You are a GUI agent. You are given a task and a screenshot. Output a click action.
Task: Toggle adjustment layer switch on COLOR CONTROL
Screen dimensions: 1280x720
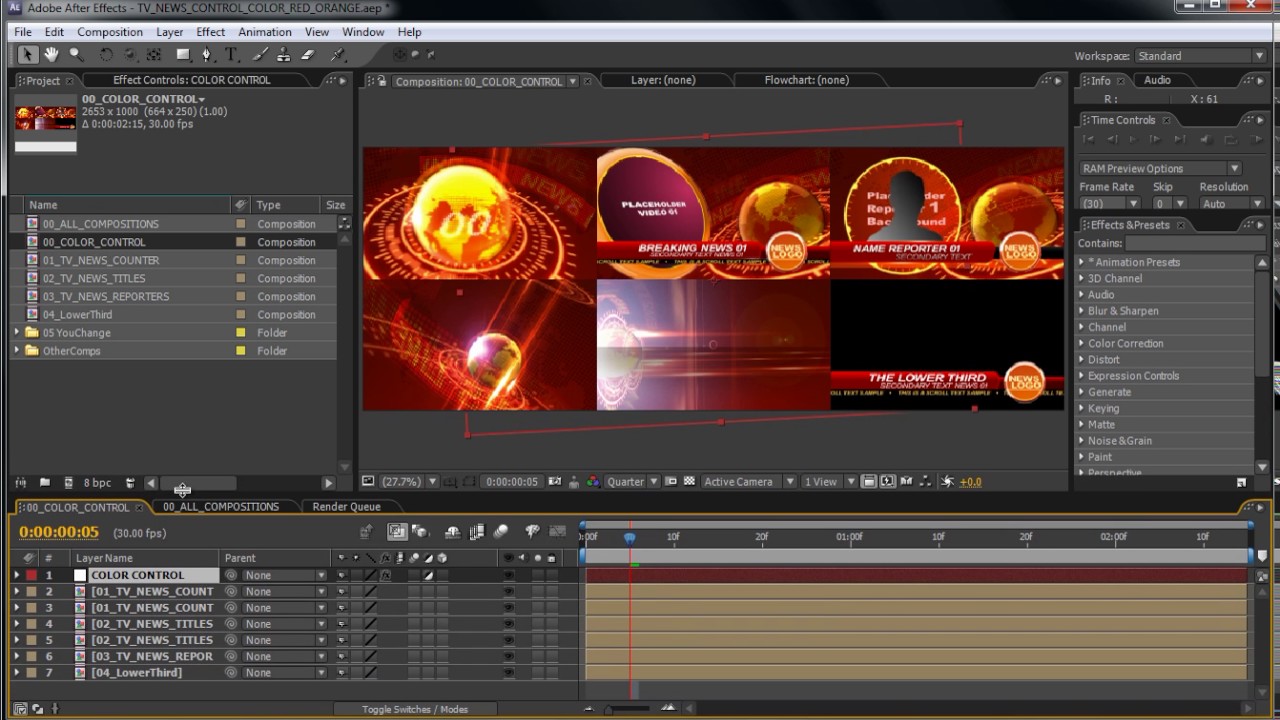pos(428,575)
